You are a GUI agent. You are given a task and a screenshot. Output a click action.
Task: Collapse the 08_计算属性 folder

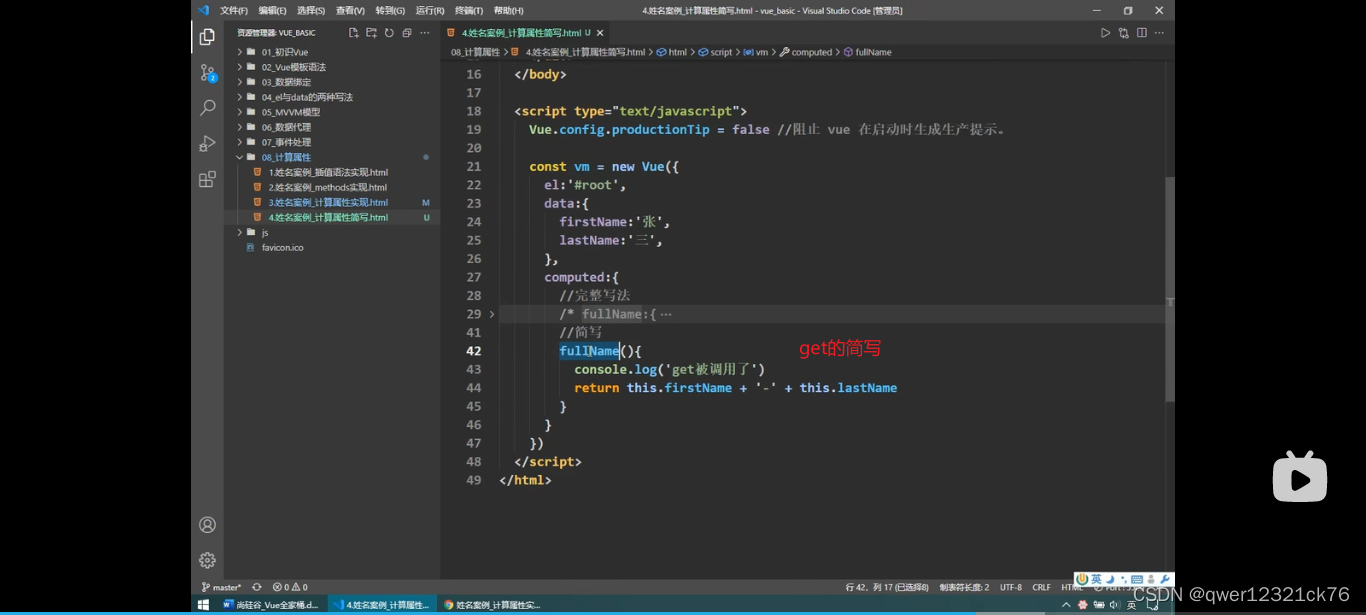point(286,157)
